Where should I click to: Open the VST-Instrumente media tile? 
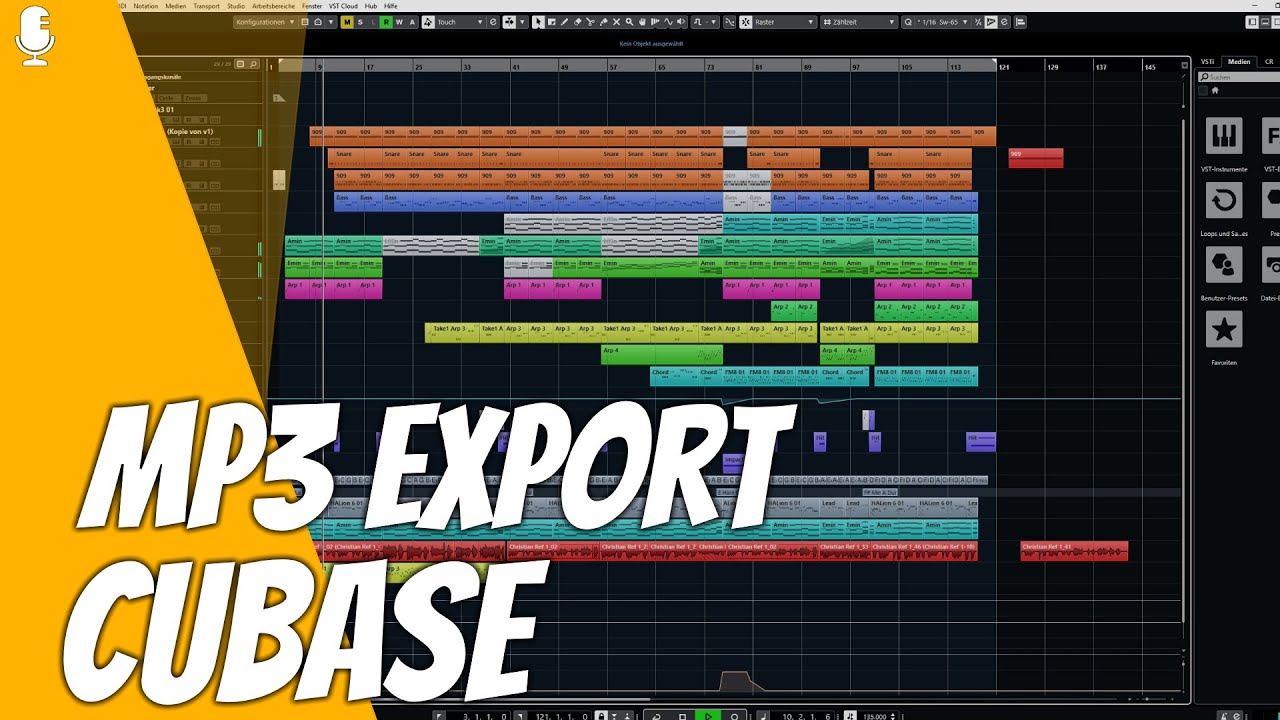[1224, 135]
